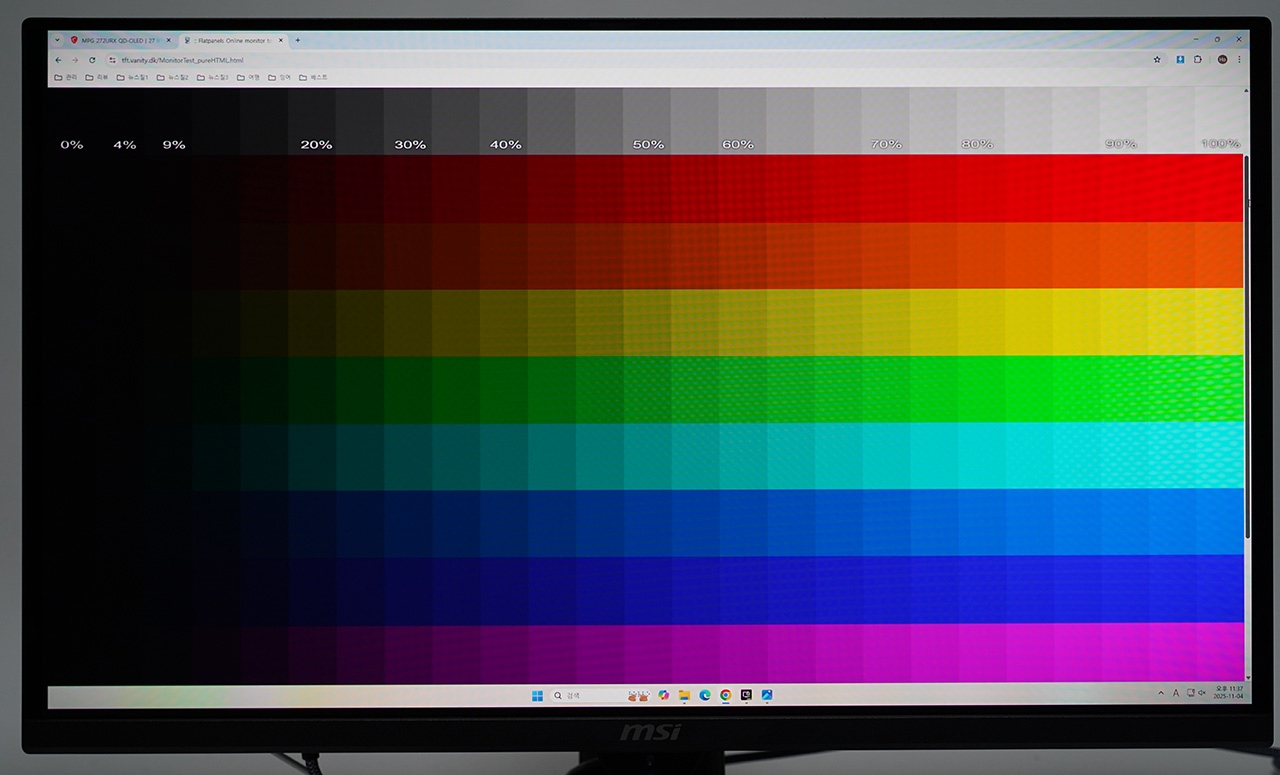Open Copilot from the taskbar
Image resolution: width=1280 pixels, height=775 pixels.
coord(663,695)
